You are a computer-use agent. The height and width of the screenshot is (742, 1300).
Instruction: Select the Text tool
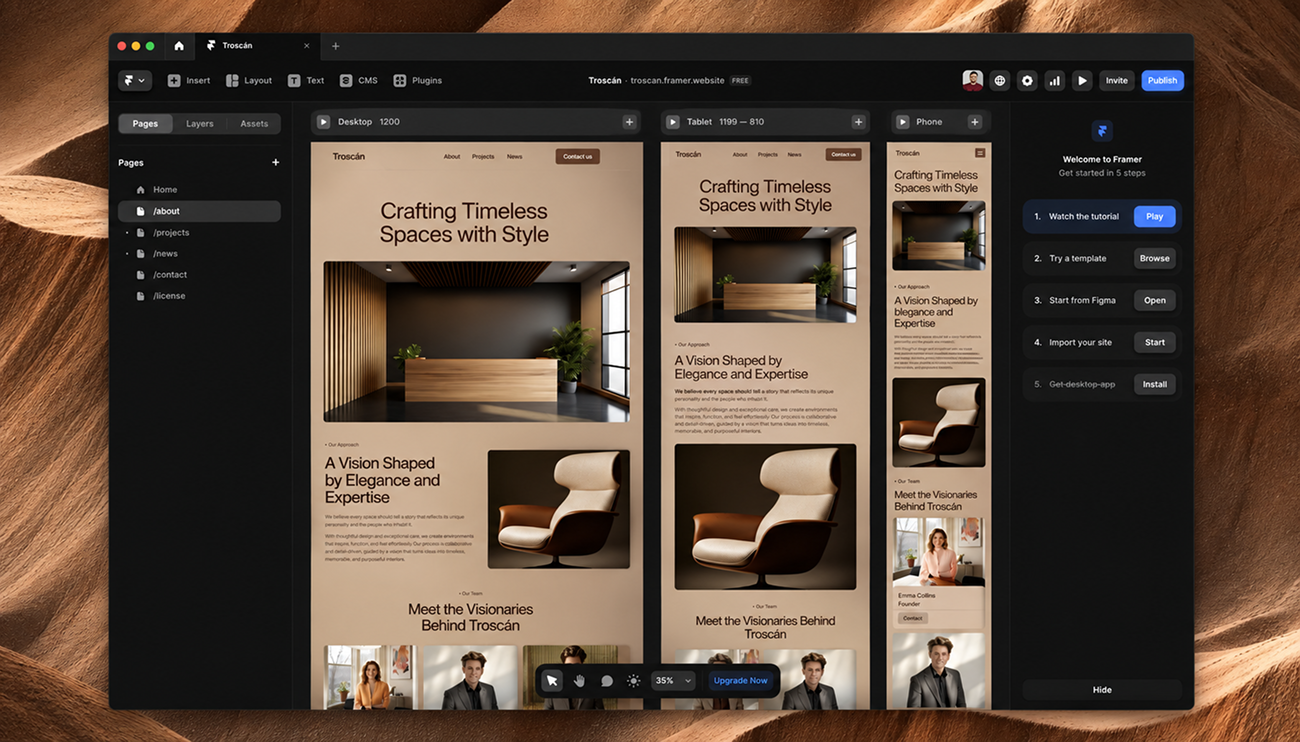[306, 81]
